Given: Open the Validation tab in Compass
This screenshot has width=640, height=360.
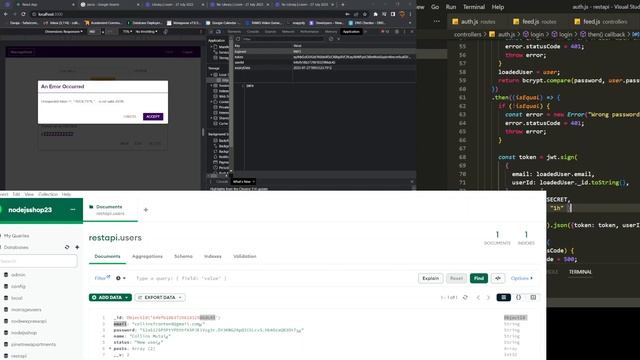Looking at the screenshot, I should [x=244, y=256].
